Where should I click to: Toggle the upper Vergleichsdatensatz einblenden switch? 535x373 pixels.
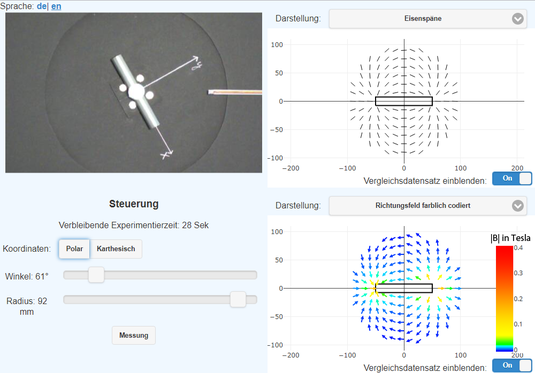[512, 178]
